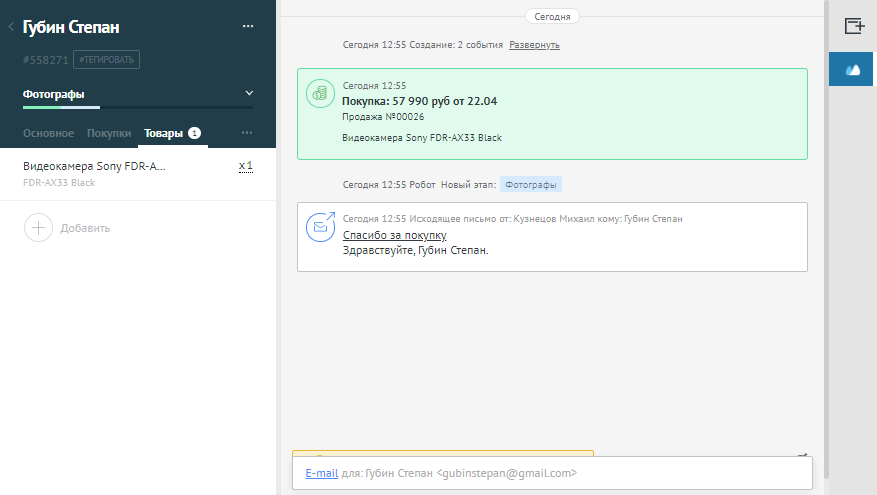Image resolution: width=877 pixels, height=495 pixels.
Task: Change message type via E-mail link
Action: click(322, 473)
